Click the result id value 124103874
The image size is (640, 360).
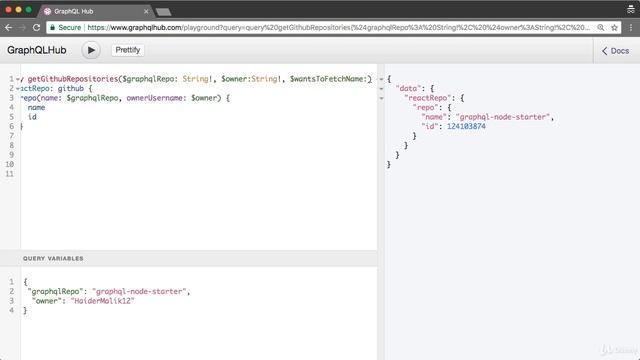click(466, 126)
